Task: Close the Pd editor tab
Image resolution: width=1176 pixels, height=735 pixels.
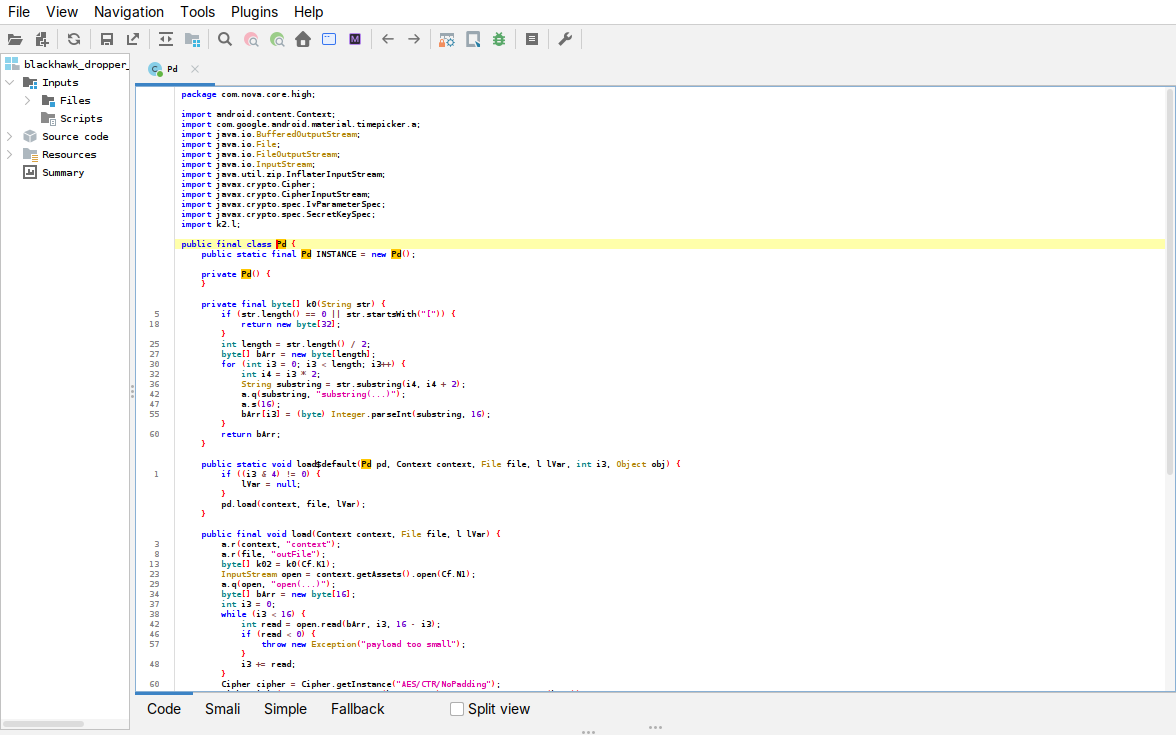Action: (195, 69)
